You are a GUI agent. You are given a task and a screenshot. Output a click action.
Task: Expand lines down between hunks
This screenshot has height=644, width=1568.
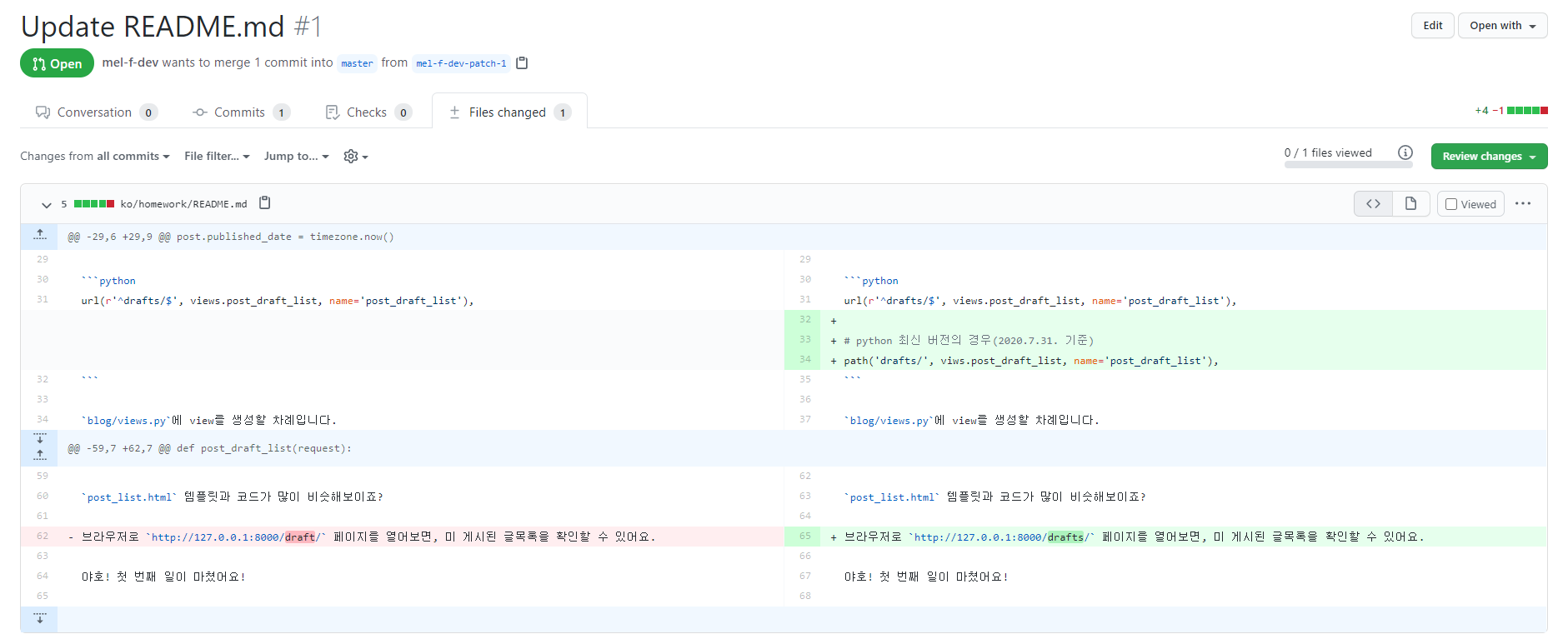(x=39, y=438)
